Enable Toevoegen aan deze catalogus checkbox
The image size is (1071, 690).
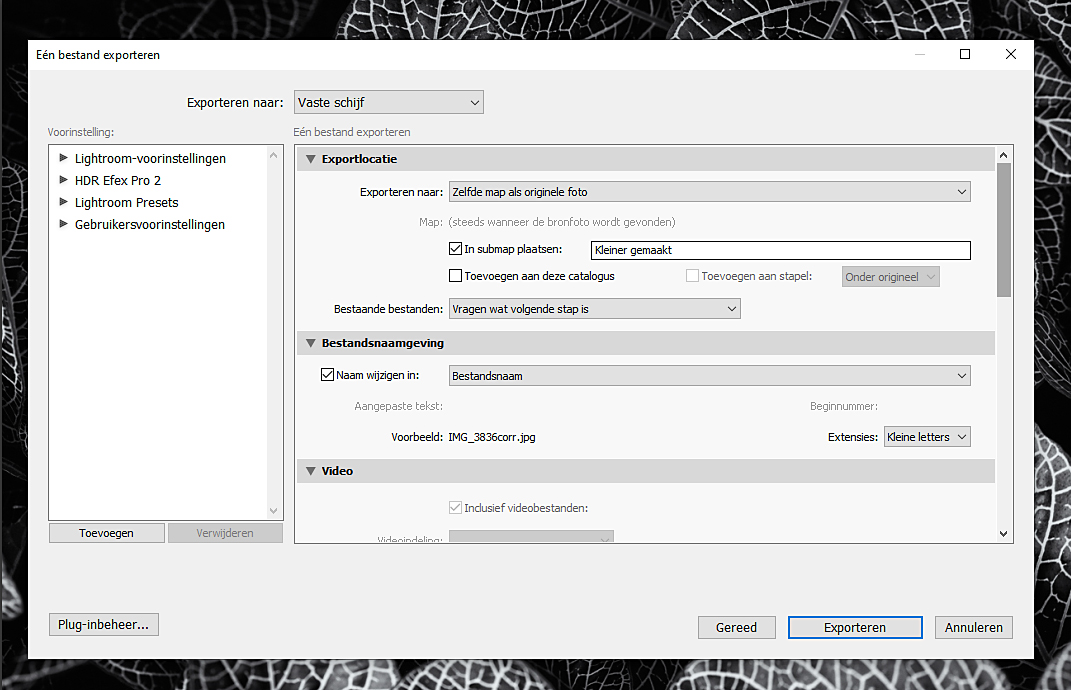pos(456,276)
